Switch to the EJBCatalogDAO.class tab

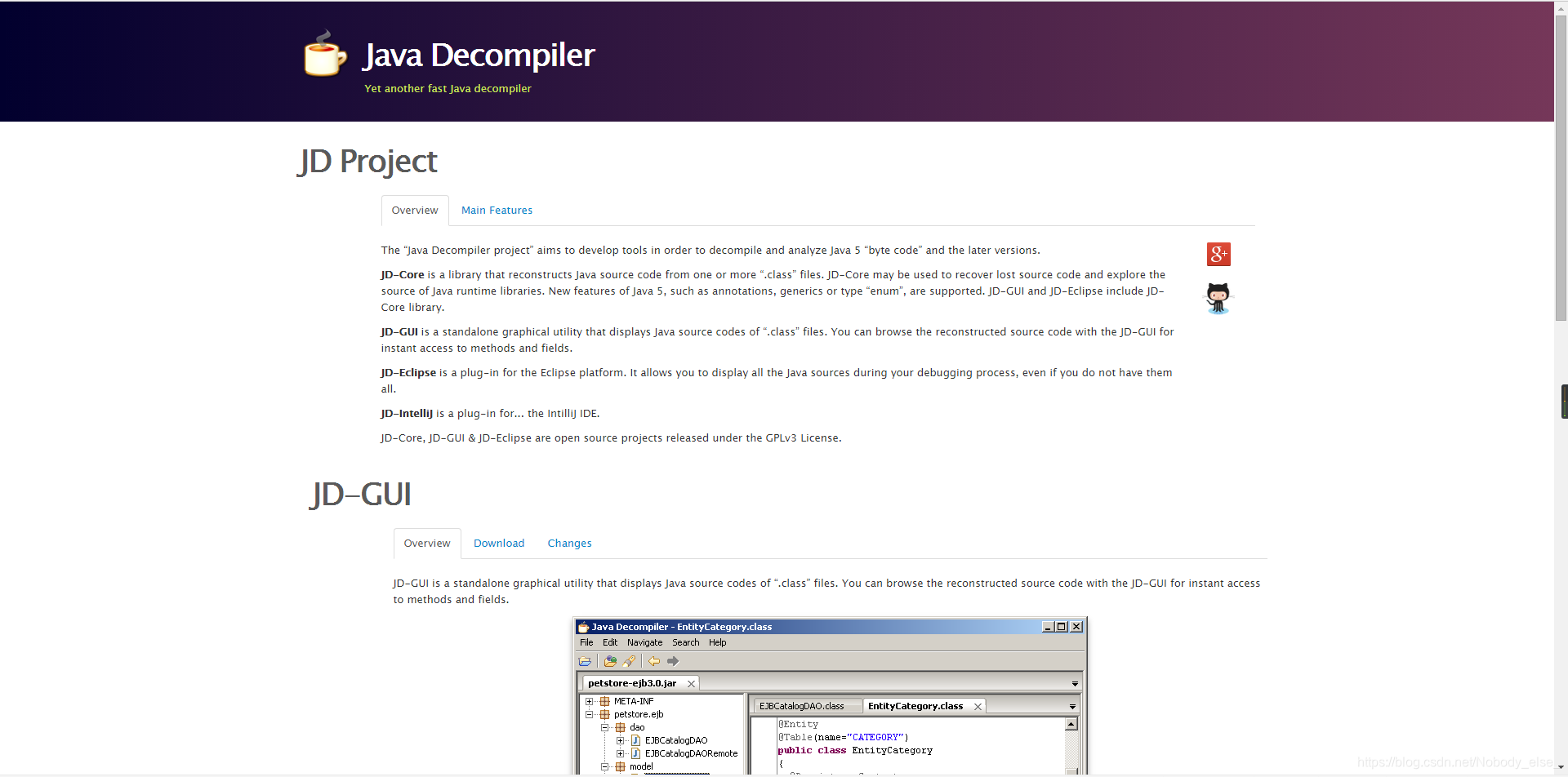(808, 707)
